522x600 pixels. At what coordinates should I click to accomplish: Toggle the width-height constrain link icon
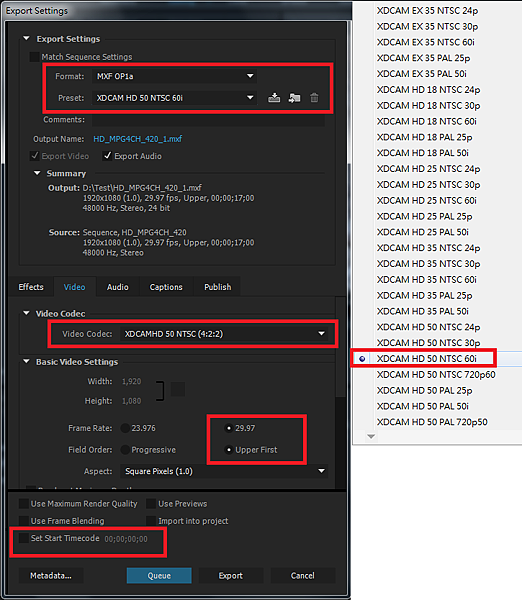point(178,390)
